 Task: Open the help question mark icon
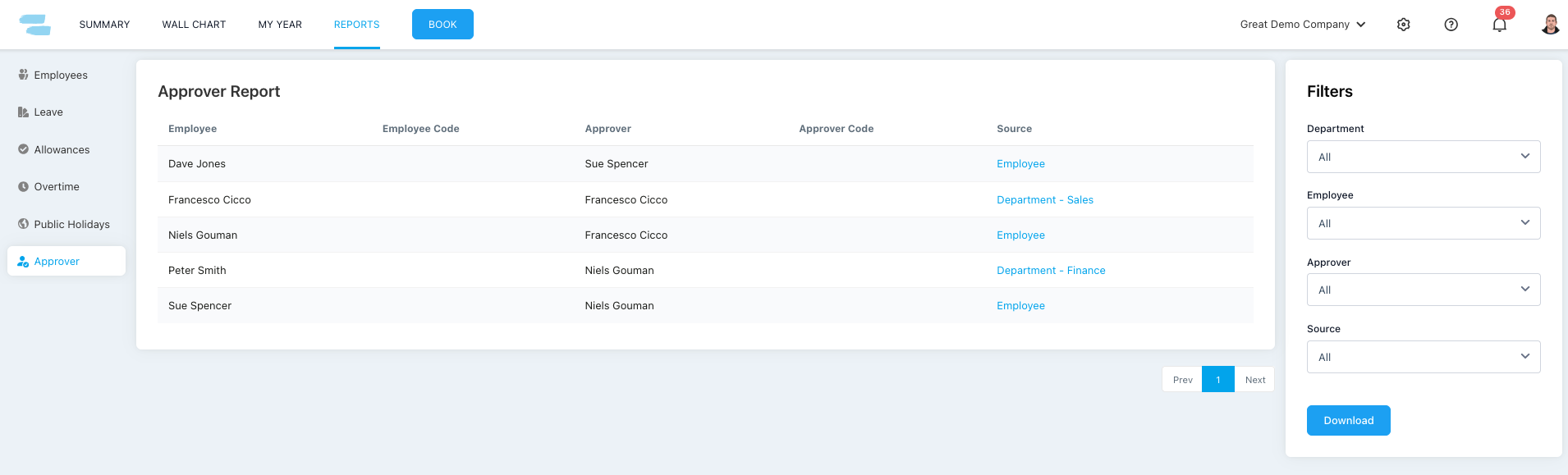pos(1451,25)
